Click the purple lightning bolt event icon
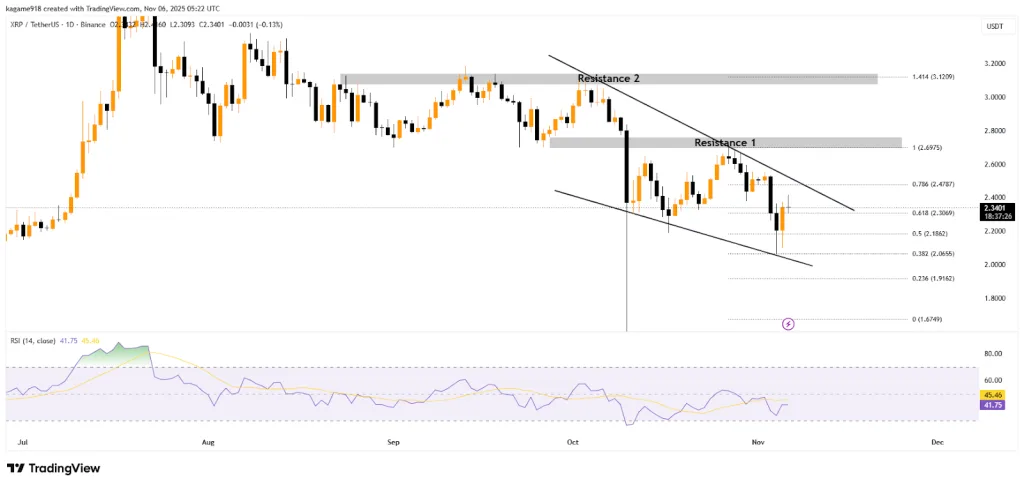The height and width of the screenshot is (486, 1024). pos(788,324)
